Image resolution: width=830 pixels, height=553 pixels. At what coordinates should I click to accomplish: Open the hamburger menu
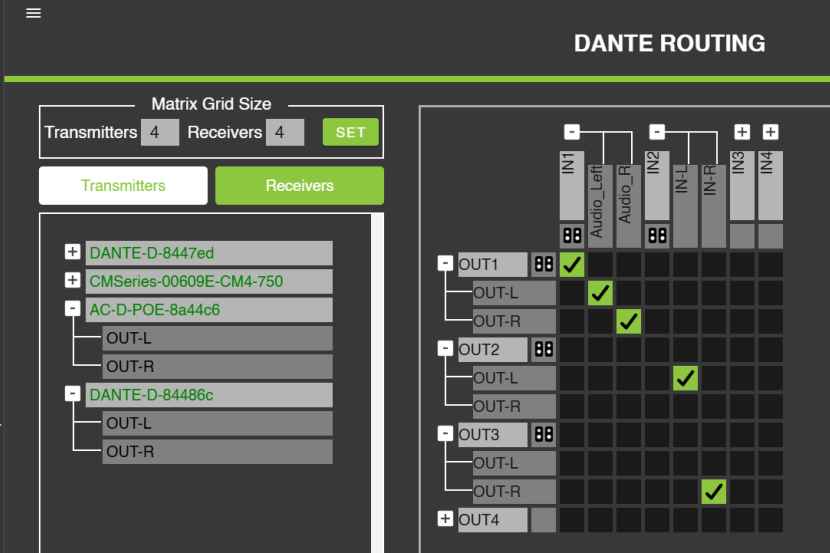pos(33,13)
